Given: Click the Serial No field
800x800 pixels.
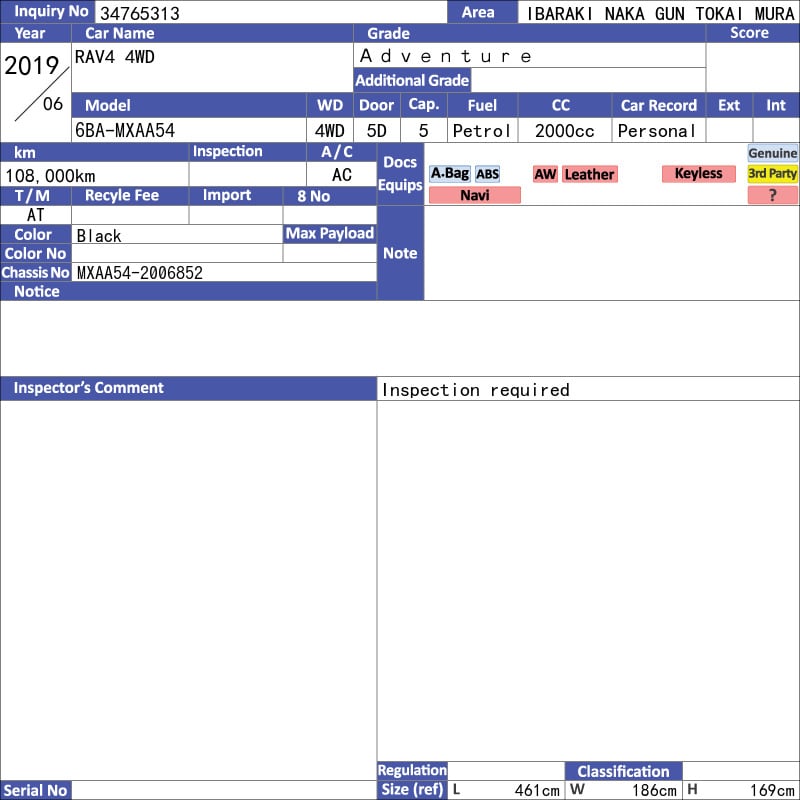Looking at the screenshot, I should [x=224, y=790].
